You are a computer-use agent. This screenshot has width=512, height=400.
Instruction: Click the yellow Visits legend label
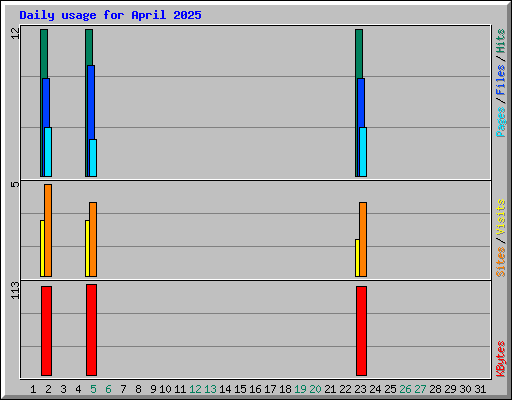tap(500, 218)
